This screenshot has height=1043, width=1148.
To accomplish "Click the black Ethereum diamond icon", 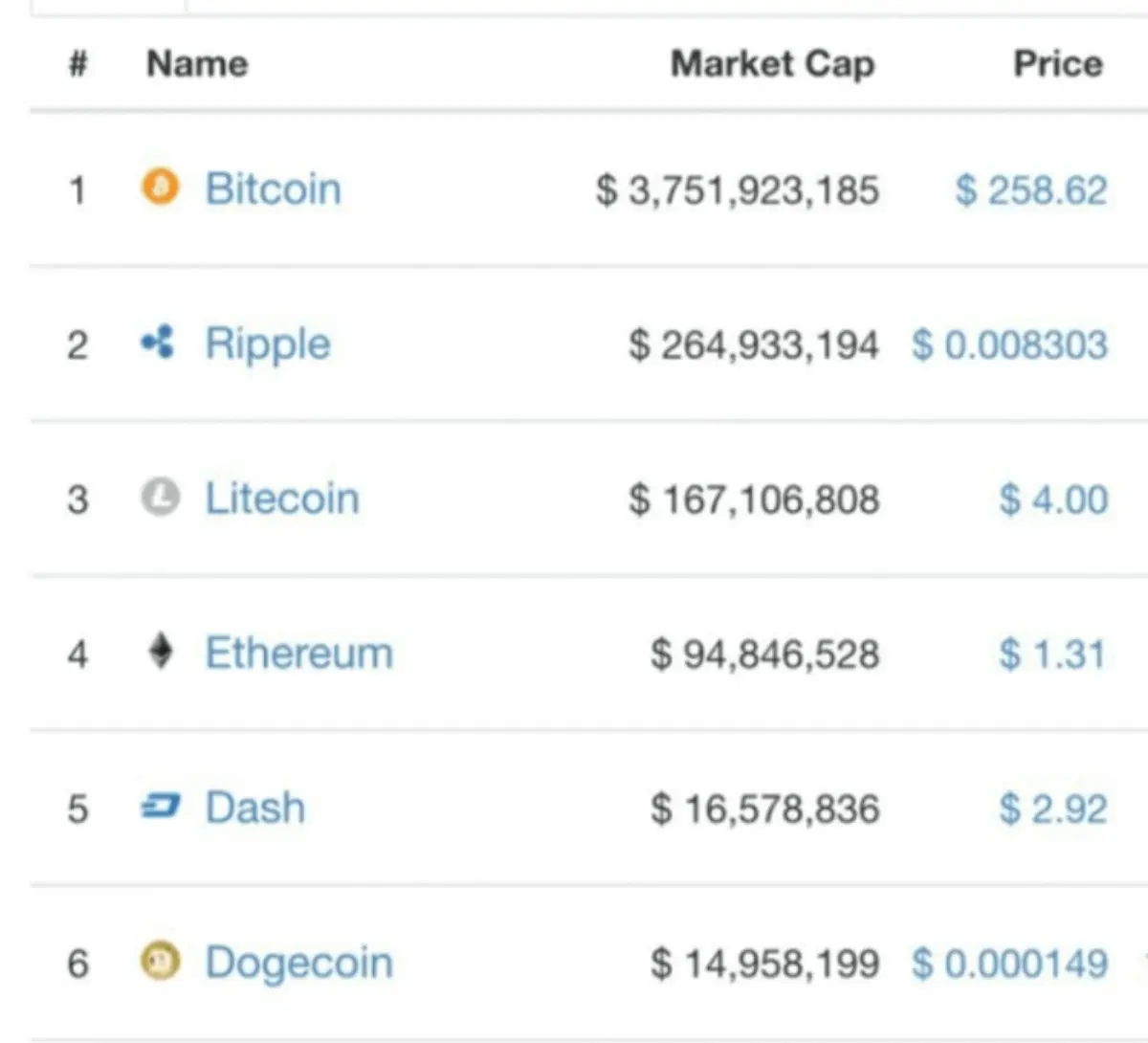I will coord(161,652).
